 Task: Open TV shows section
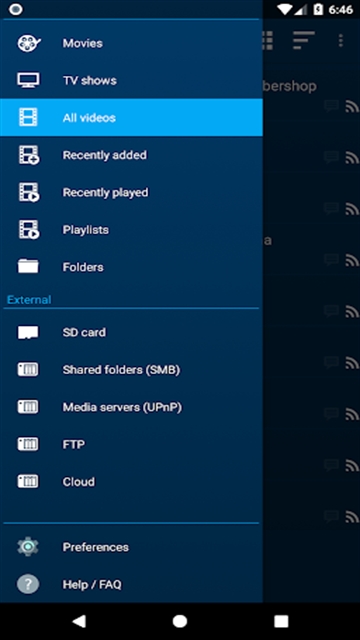point(131,80)
